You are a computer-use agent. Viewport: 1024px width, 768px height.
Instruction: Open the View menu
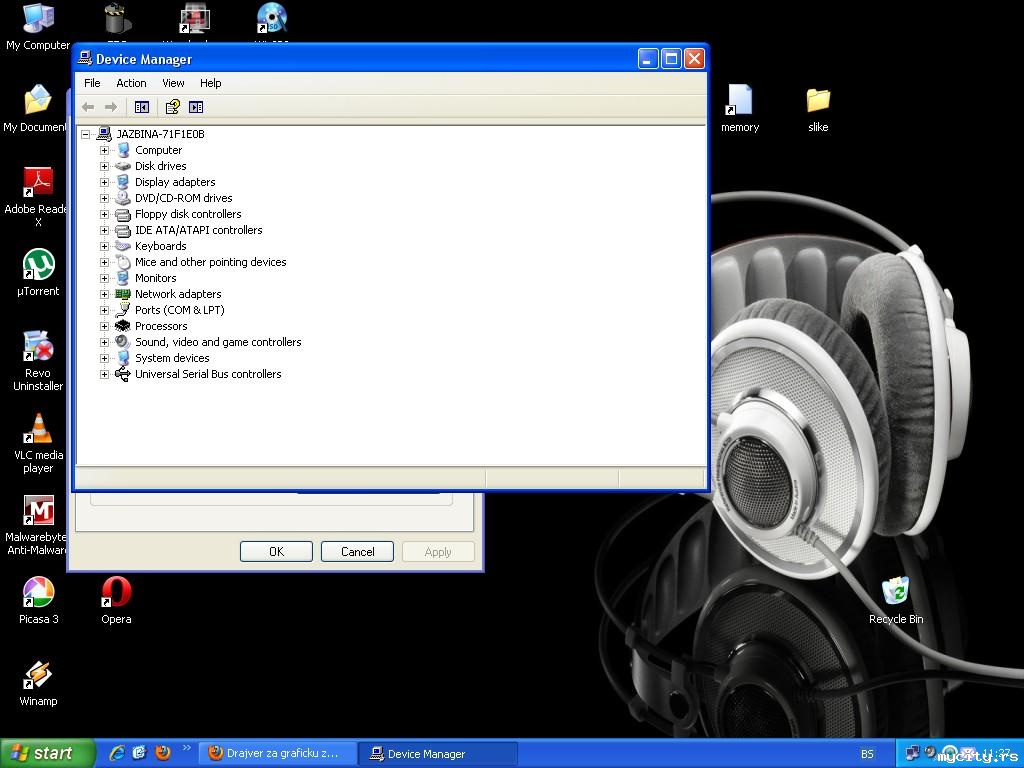point(173,83)
